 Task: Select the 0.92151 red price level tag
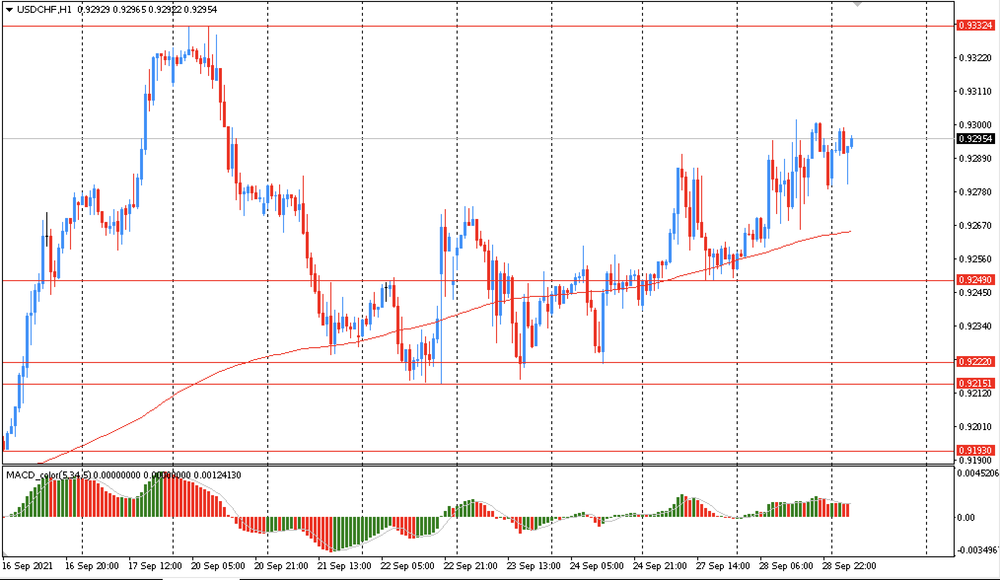pyautogui.click(x=975, y=384)
